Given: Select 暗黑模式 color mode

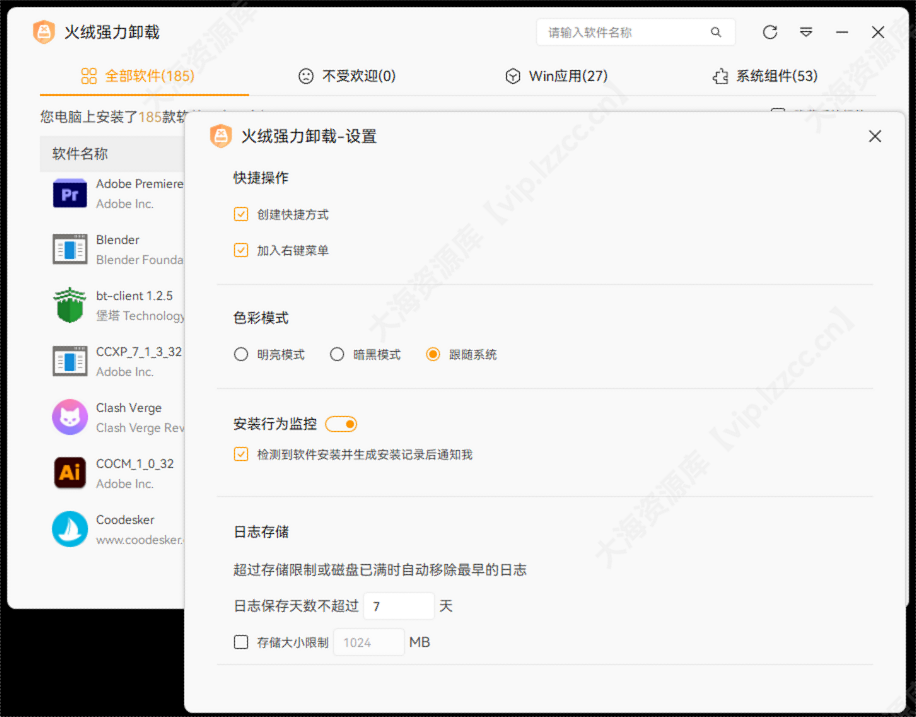Looking at the screenshot, I should (x=337, y=355).
